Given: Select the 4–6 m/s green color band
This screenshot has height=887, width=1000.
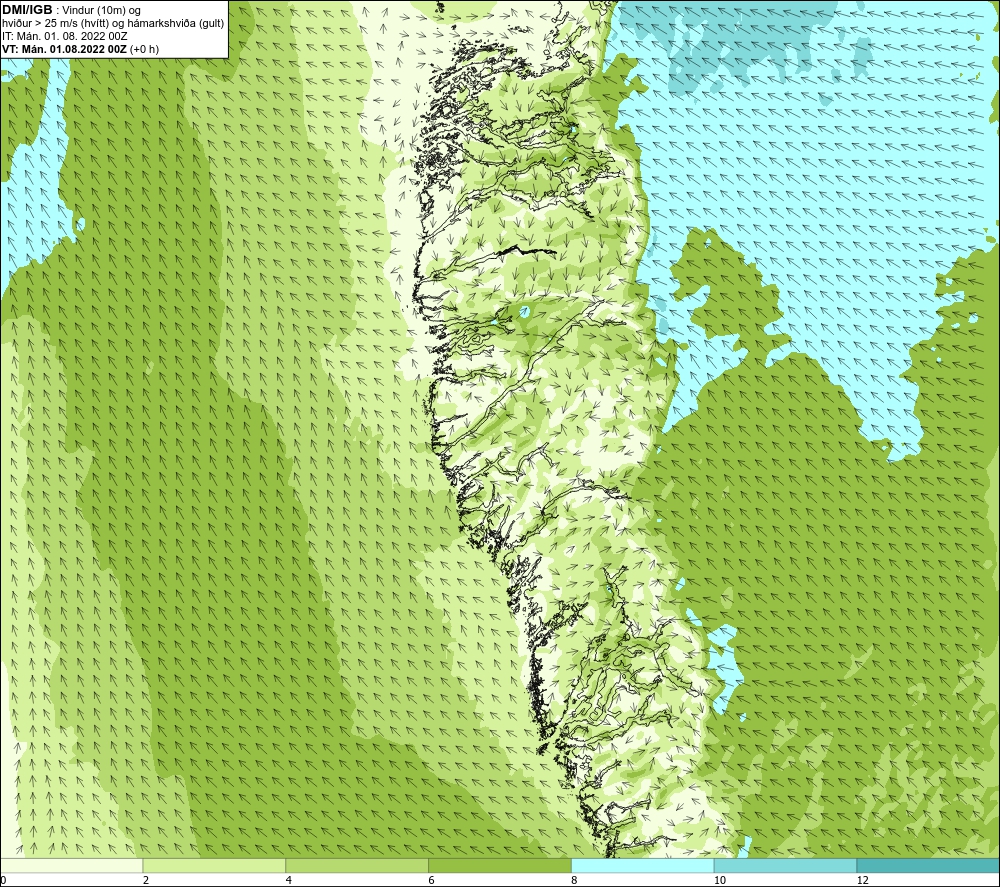Looking at the screenshot, I should click(357, 865).
